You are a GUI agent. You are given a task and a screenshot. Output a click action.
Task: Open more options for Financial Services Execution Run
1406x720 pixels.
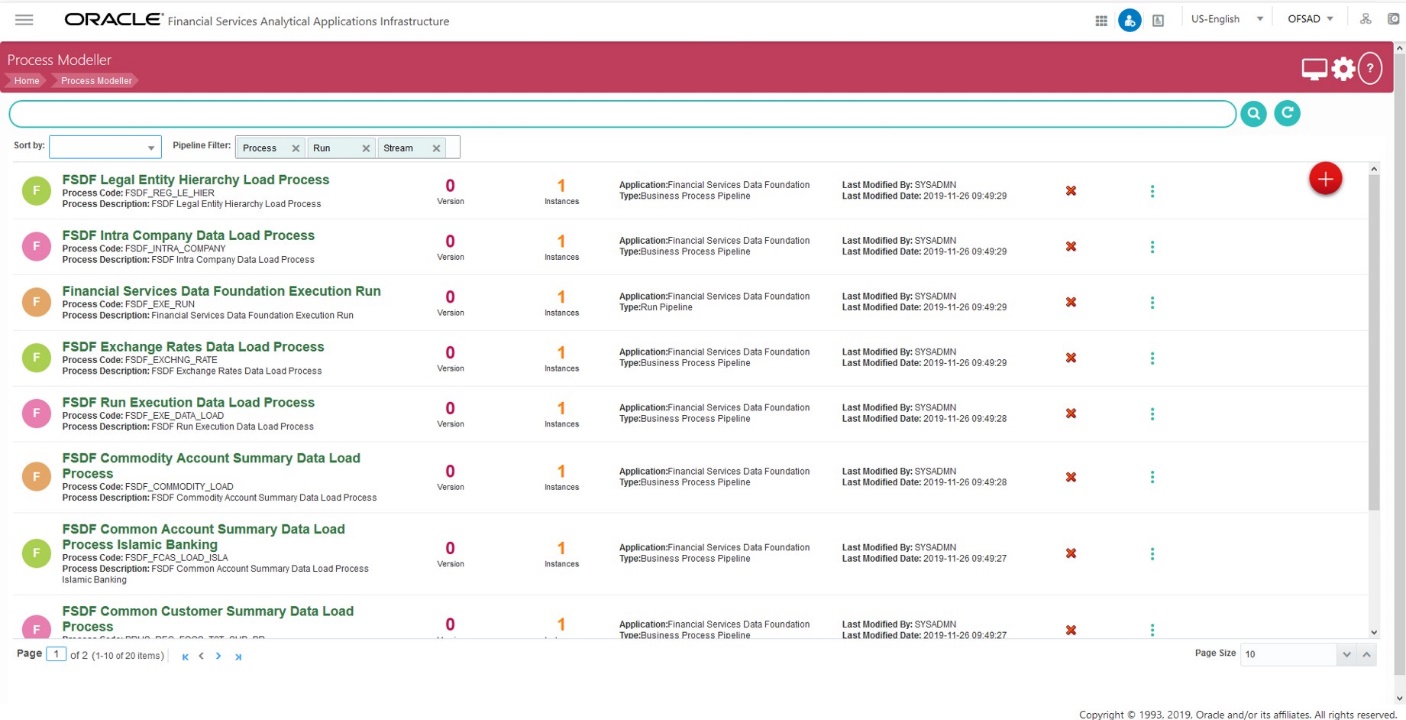(1152, 302)
